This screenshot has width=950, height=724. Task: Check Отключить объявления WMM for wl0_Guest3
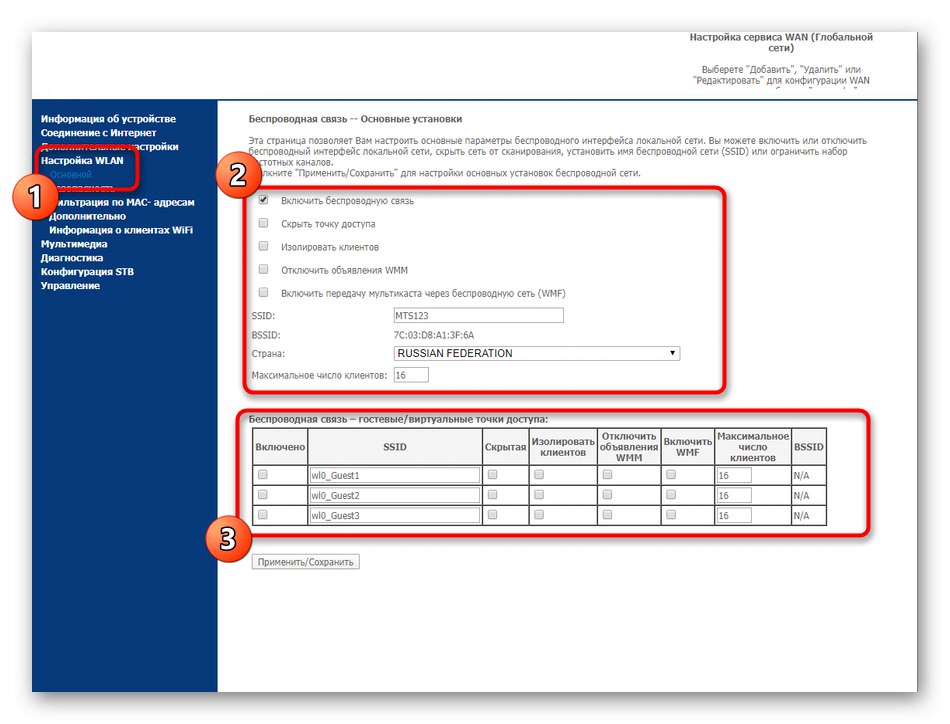click(x=607, y=515)
